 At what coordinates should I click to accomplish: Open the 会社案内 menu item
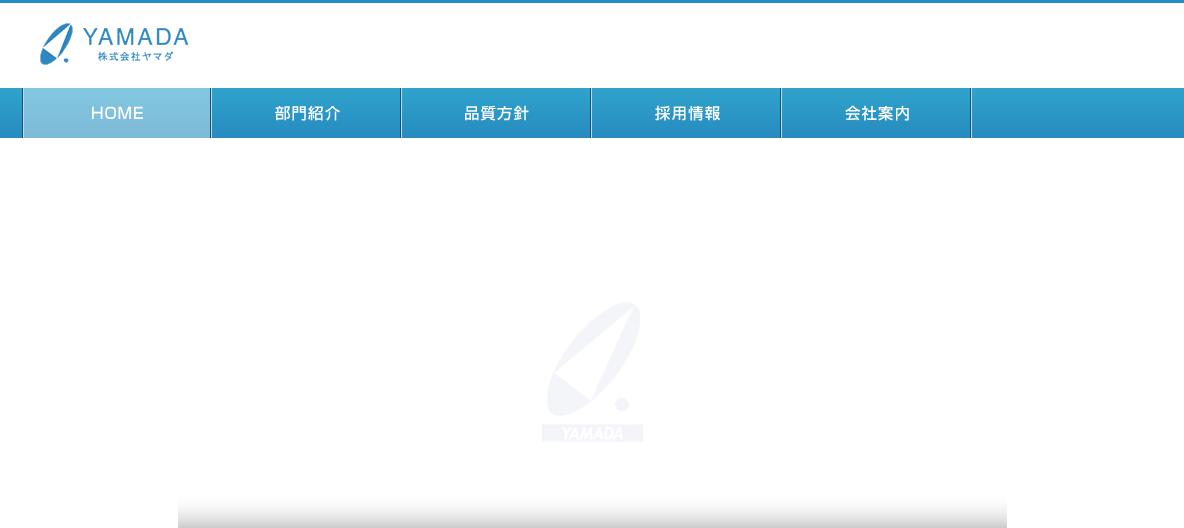tap(877, 113)
